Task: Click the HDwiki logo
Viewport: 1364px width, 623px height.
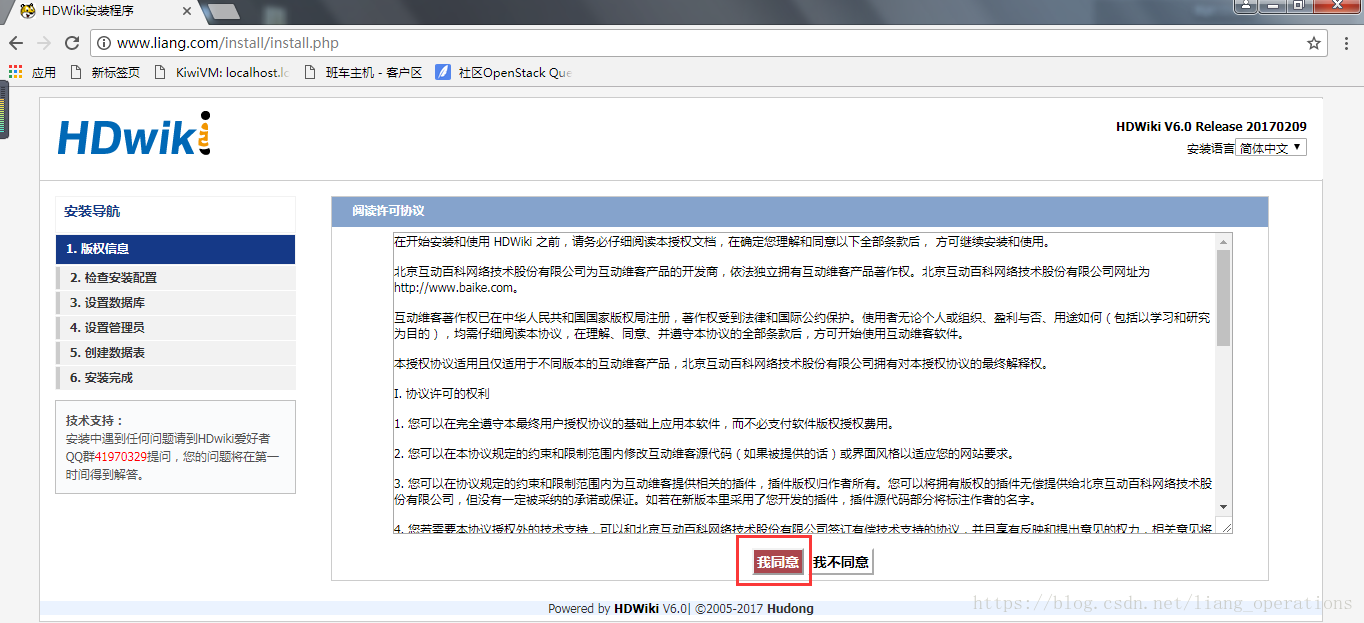Action: 134,135
